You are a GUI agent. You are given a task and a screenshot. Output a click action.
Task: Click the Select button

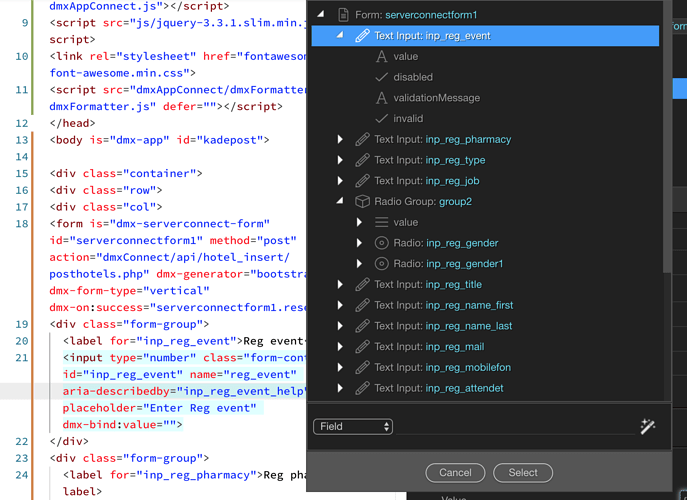523,473
